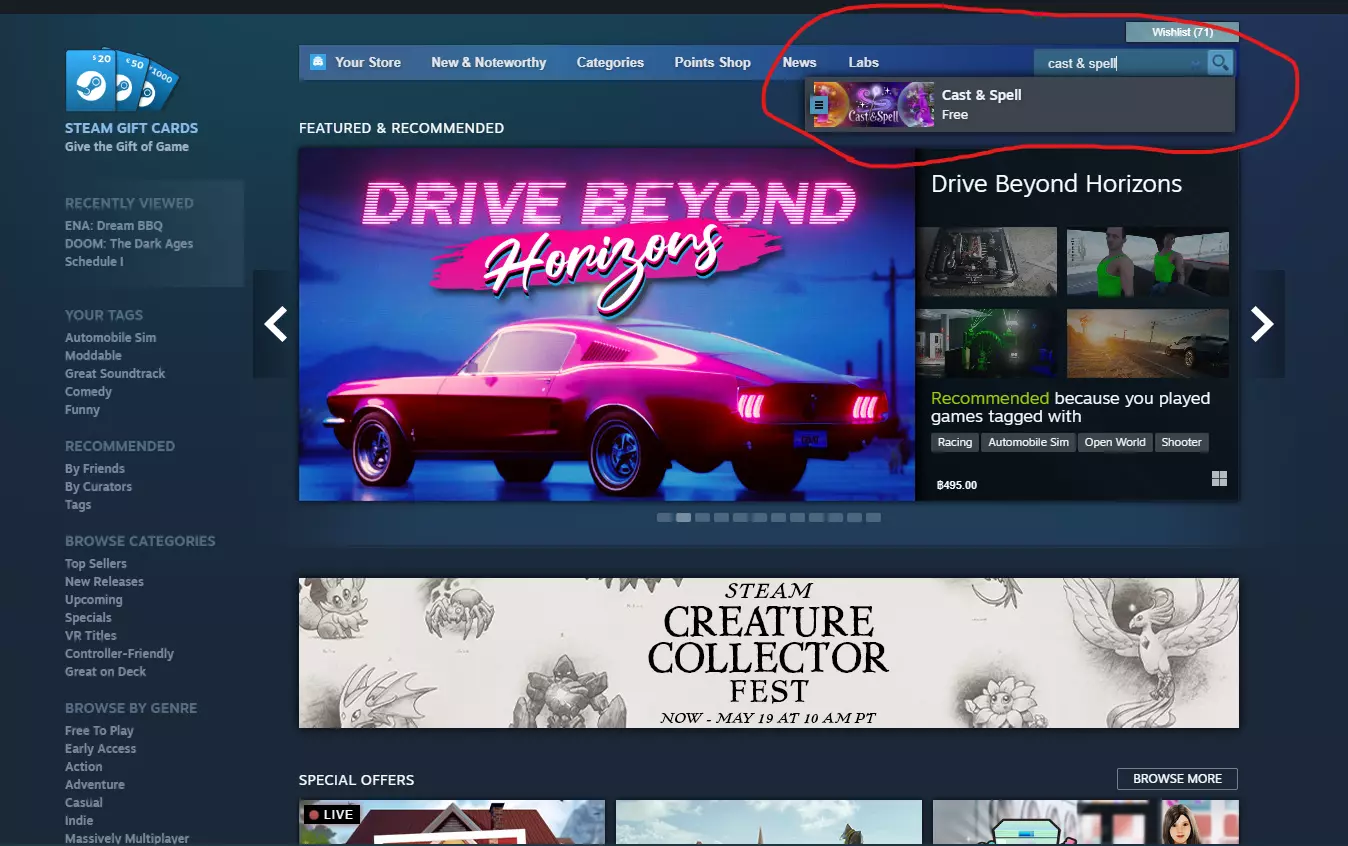
Task: View the green-lit garage screenshot thumbnail
Action: click(x=987, y=343)
